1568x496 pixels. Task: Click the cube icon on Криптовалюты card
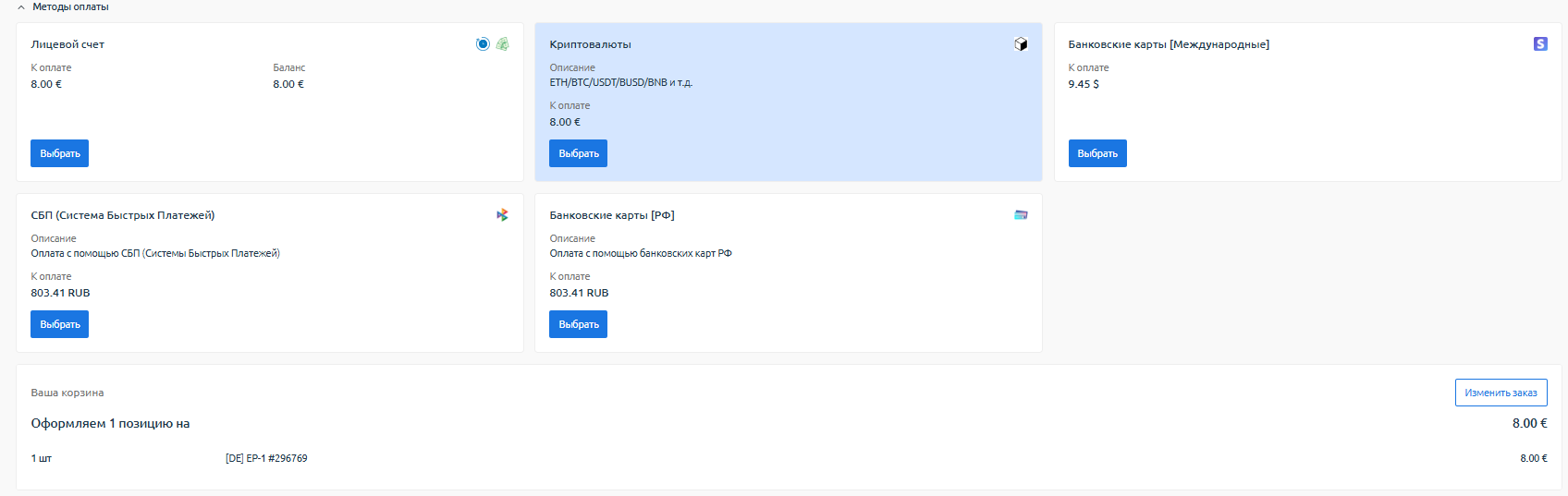point(1021,44)
